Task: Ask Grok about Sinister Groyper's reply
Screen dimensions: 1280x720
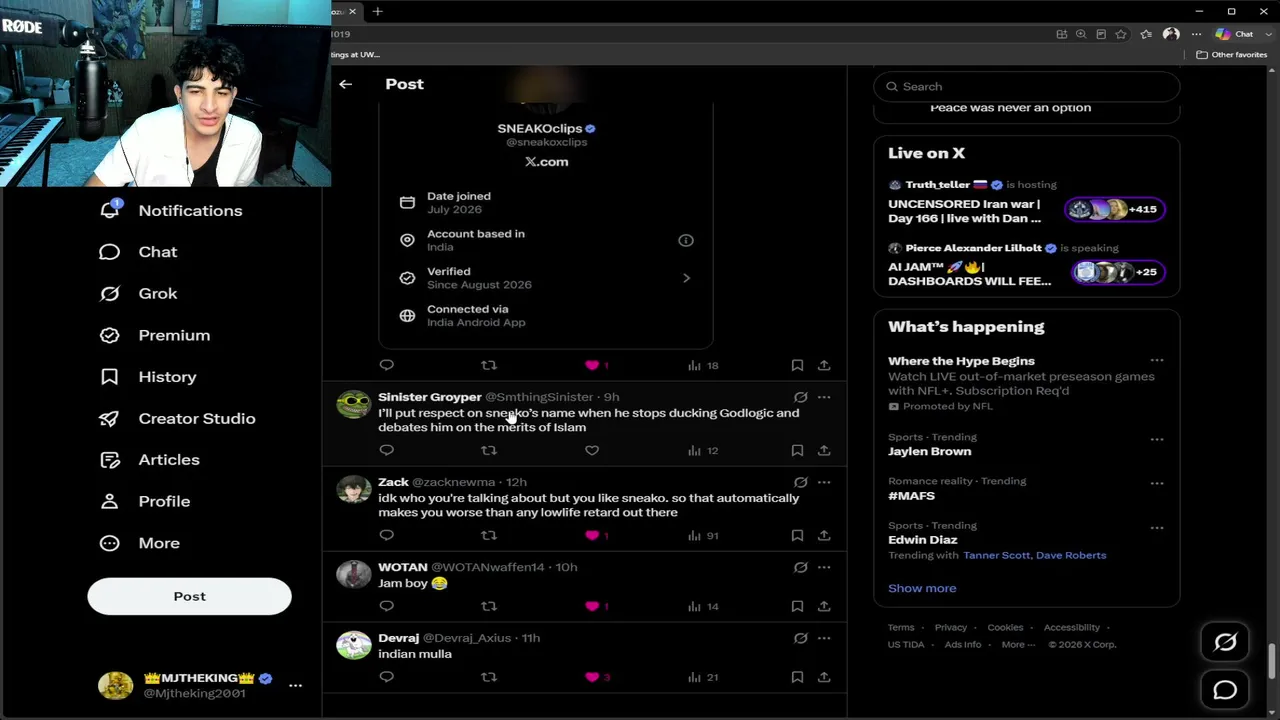Action: tap(800, 397)
